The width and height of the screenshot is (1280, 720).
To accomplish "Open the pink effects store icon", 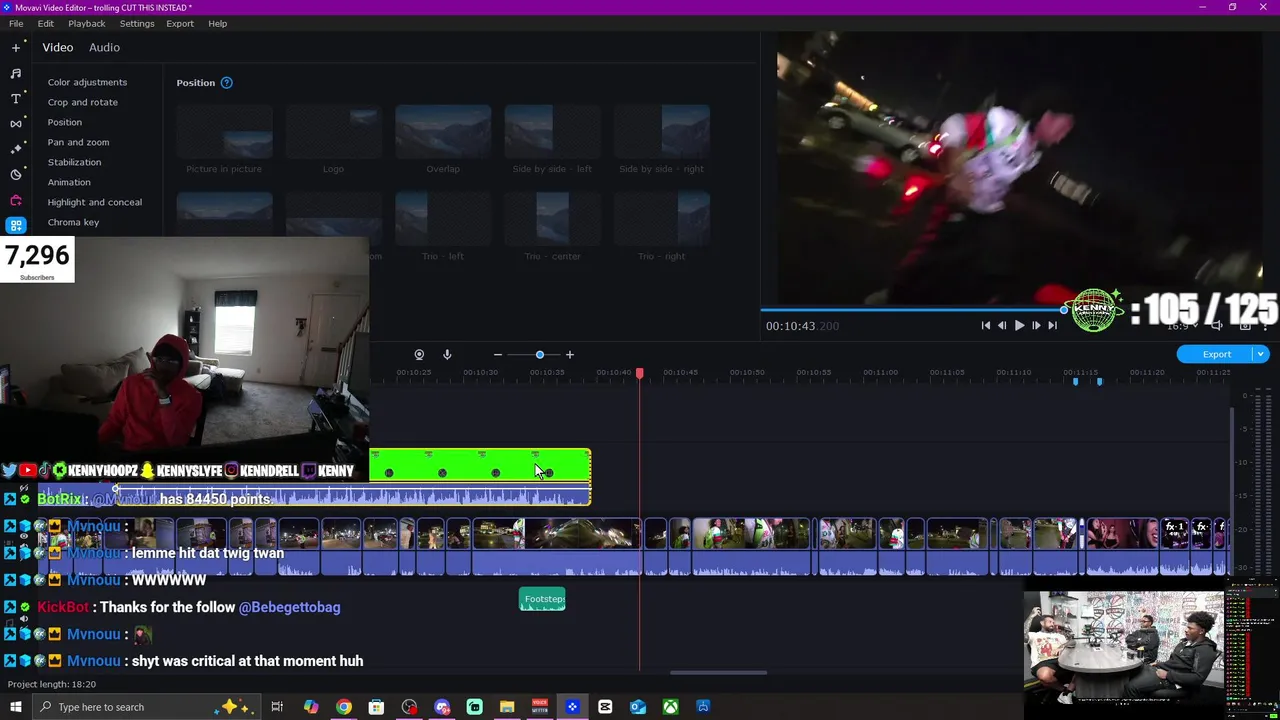I will [x=16, y=200].
